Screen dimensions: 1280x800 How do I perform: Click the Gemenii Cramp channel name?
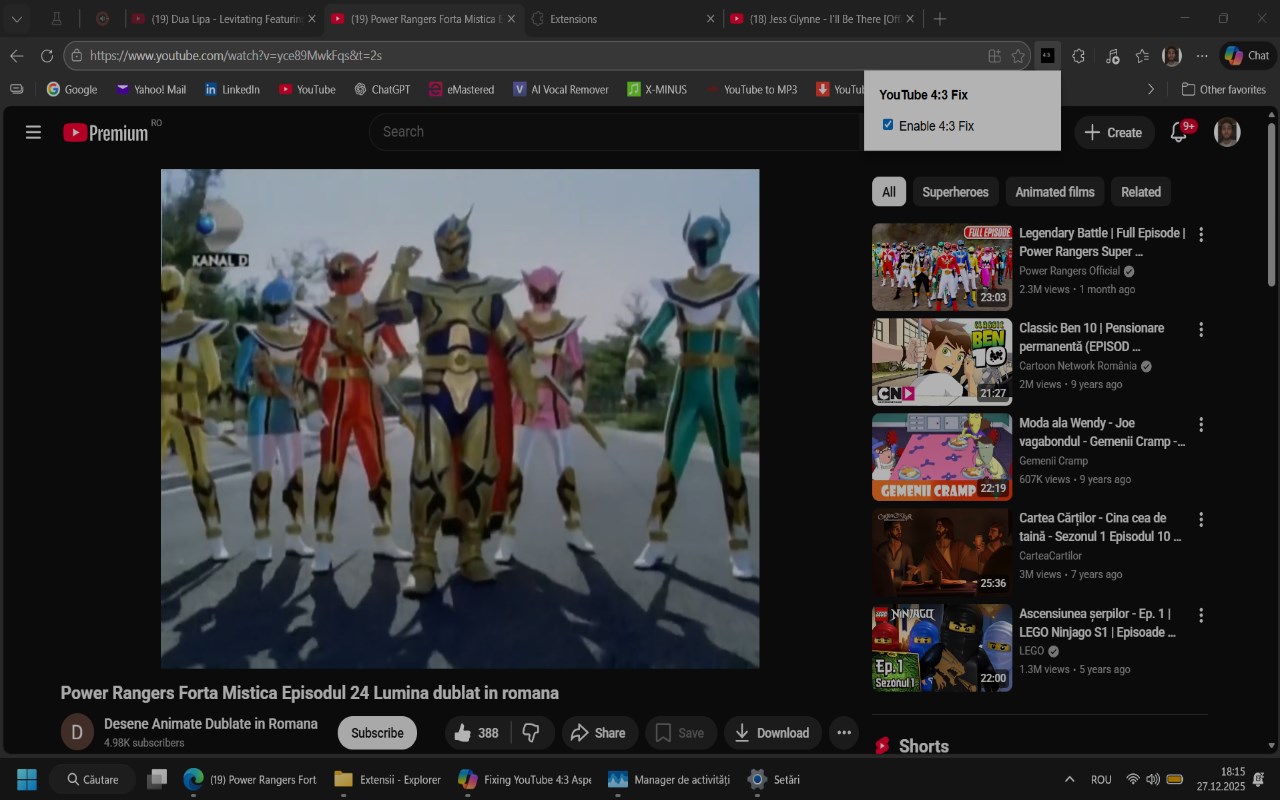(x=1053, y=461)
